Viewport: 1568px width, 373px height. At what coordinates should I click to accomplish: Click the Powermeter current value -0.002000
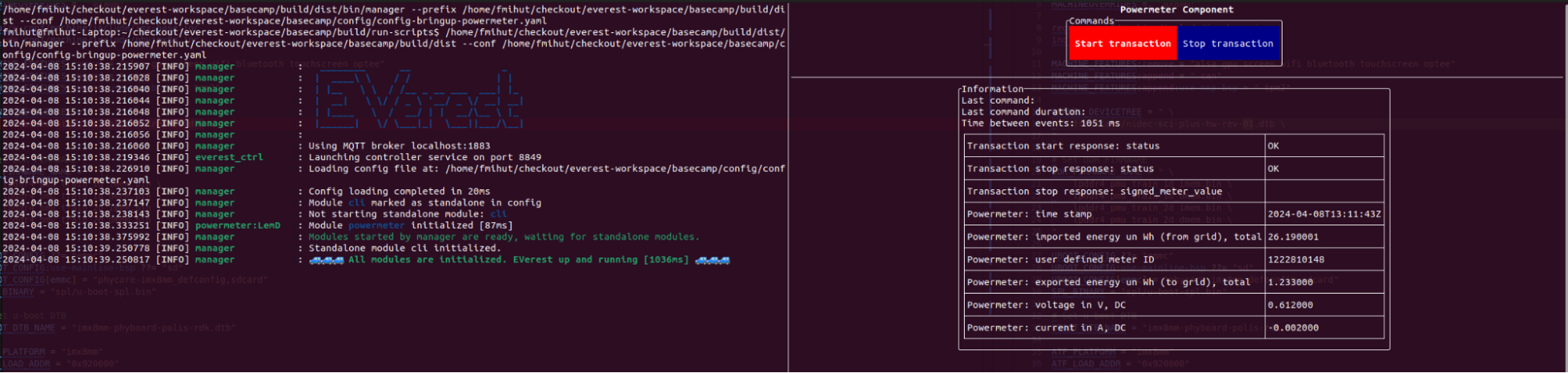(1293, 328)
